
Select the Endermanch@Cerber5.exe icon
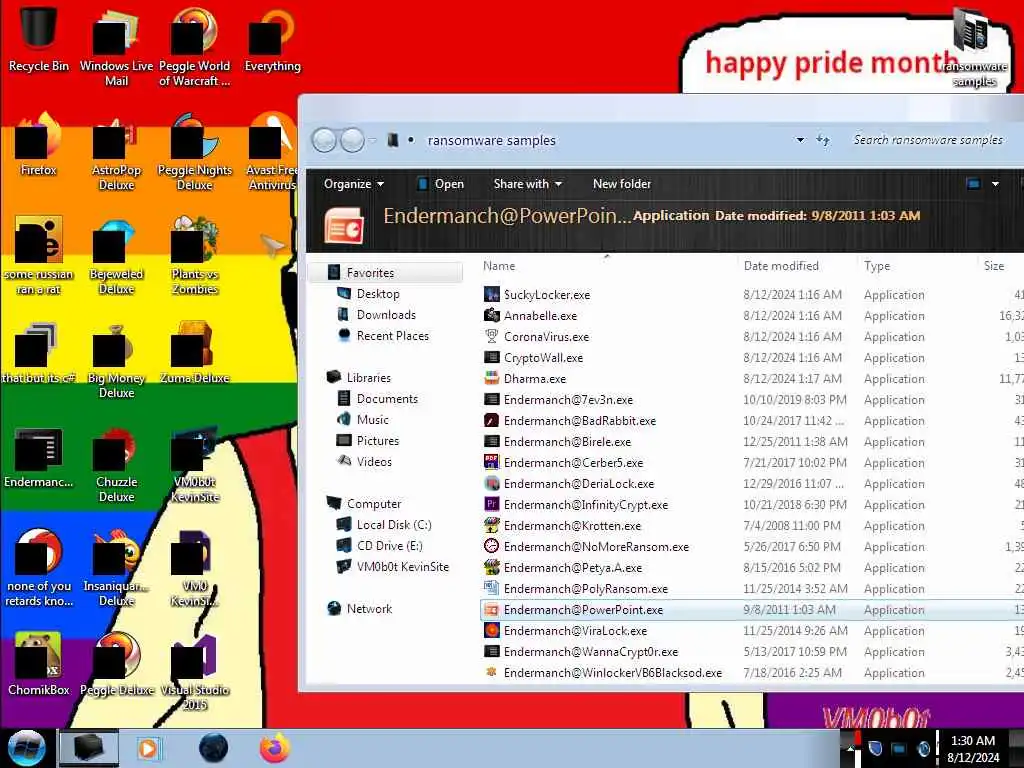(491, 462)
